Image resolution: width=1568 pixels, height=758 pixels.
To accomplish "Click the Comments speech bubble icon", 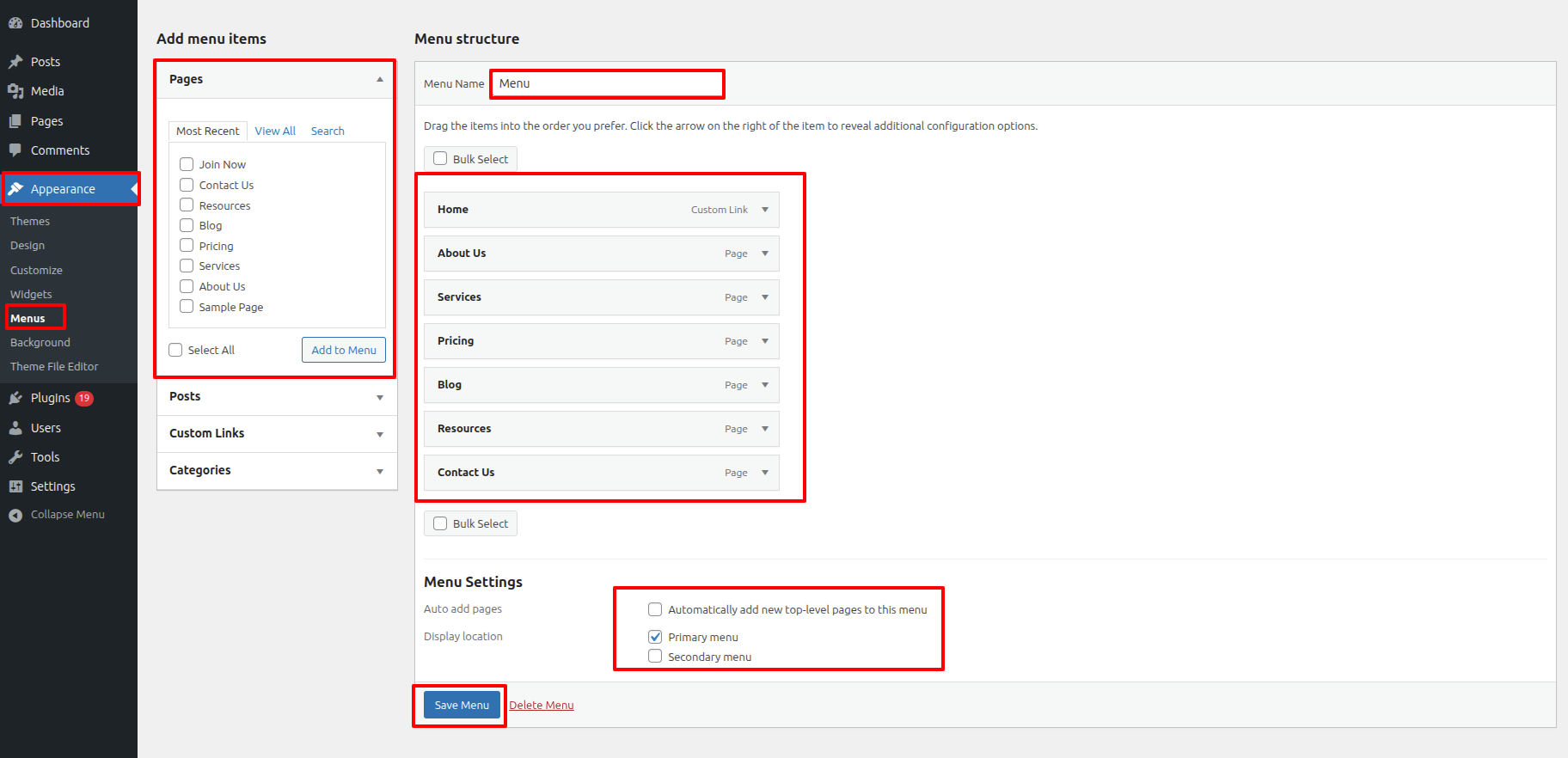I will (x=15, y=150).
